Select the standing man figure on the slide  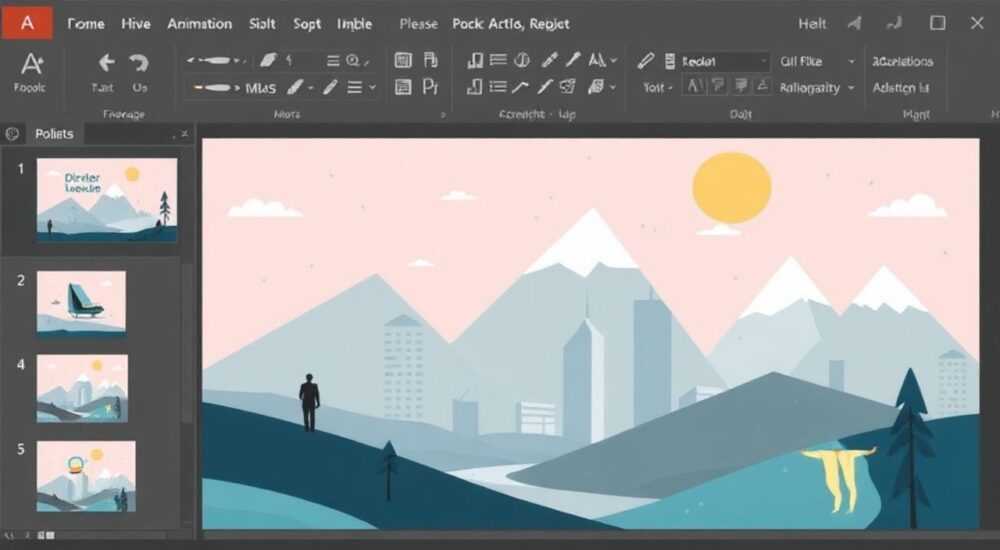click(x=309, y=402)
